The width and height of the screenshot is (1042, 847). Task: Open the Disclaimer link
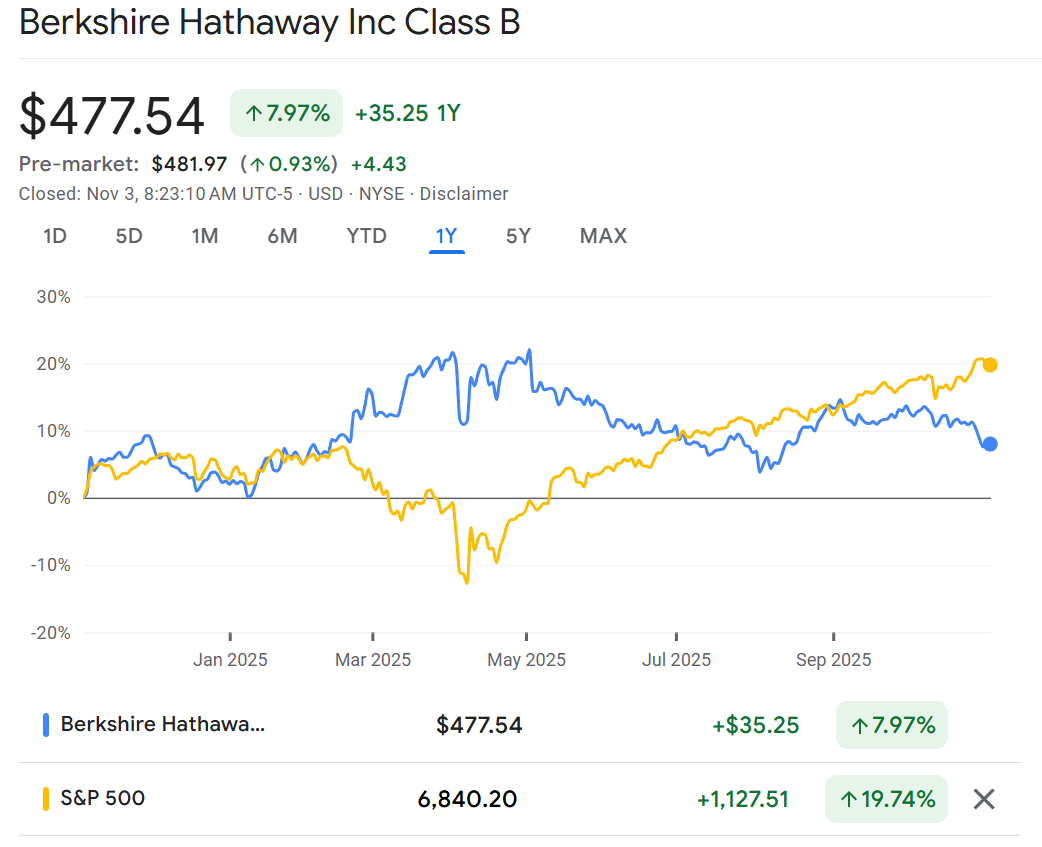click(x=464, y=194)
